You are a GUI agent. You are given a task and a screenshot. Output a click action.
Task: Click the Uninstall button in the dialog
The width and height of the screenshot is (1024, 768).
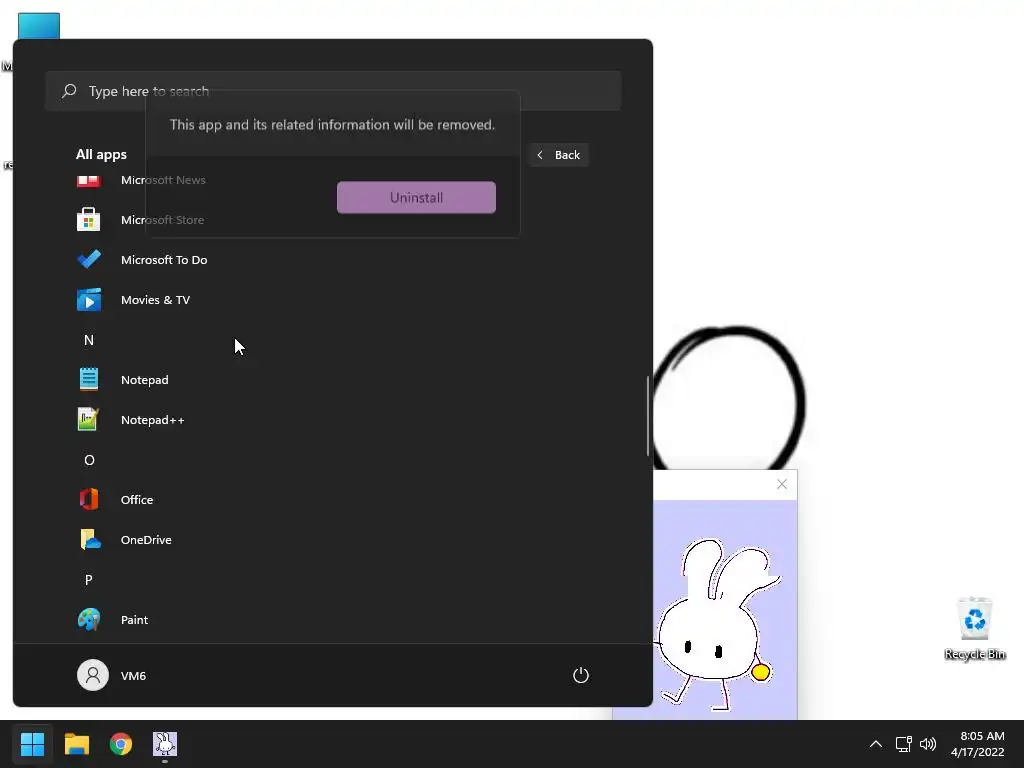click(x=416, y=197)
